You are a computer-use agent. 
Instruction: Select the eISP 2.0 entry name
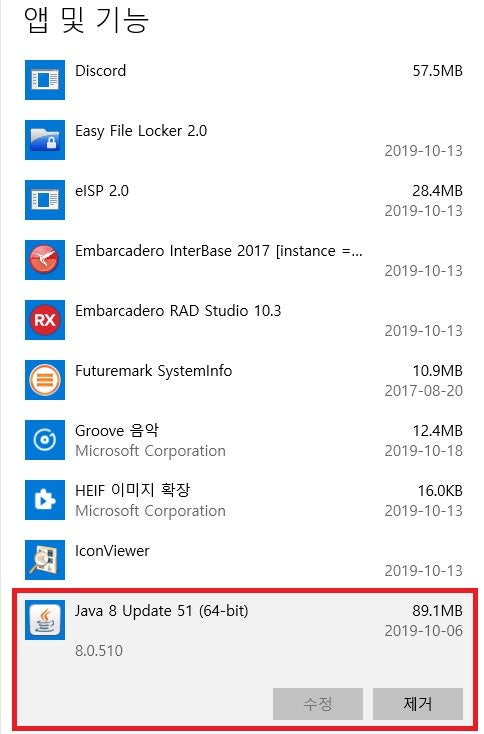[102, 191]
